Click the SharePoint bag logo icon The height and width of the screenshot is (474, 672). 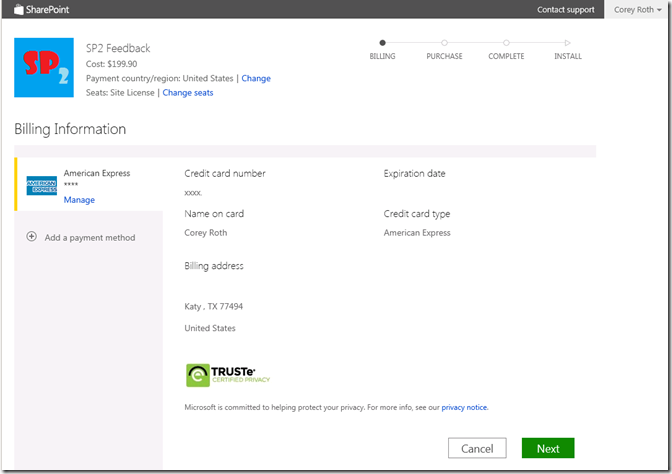click(18, 9)
